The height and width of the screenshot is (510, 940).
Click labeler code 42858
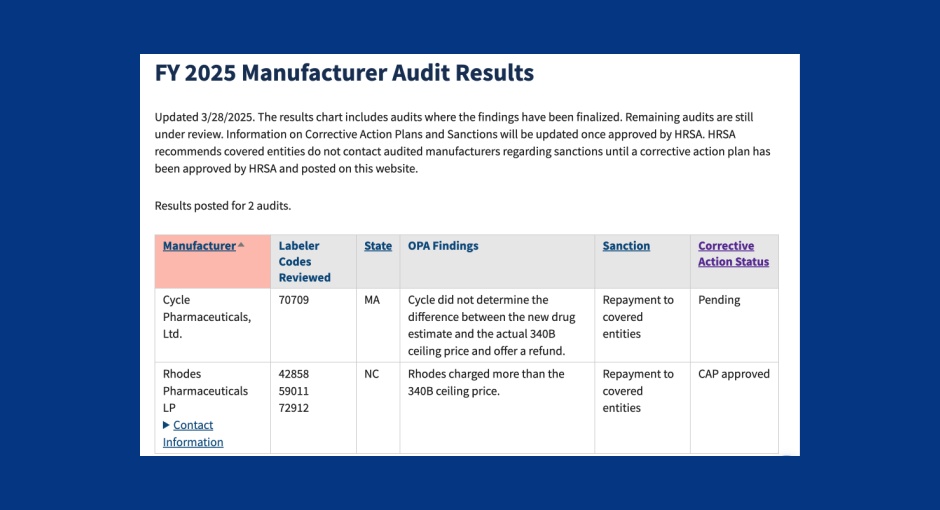coord(294,374)
